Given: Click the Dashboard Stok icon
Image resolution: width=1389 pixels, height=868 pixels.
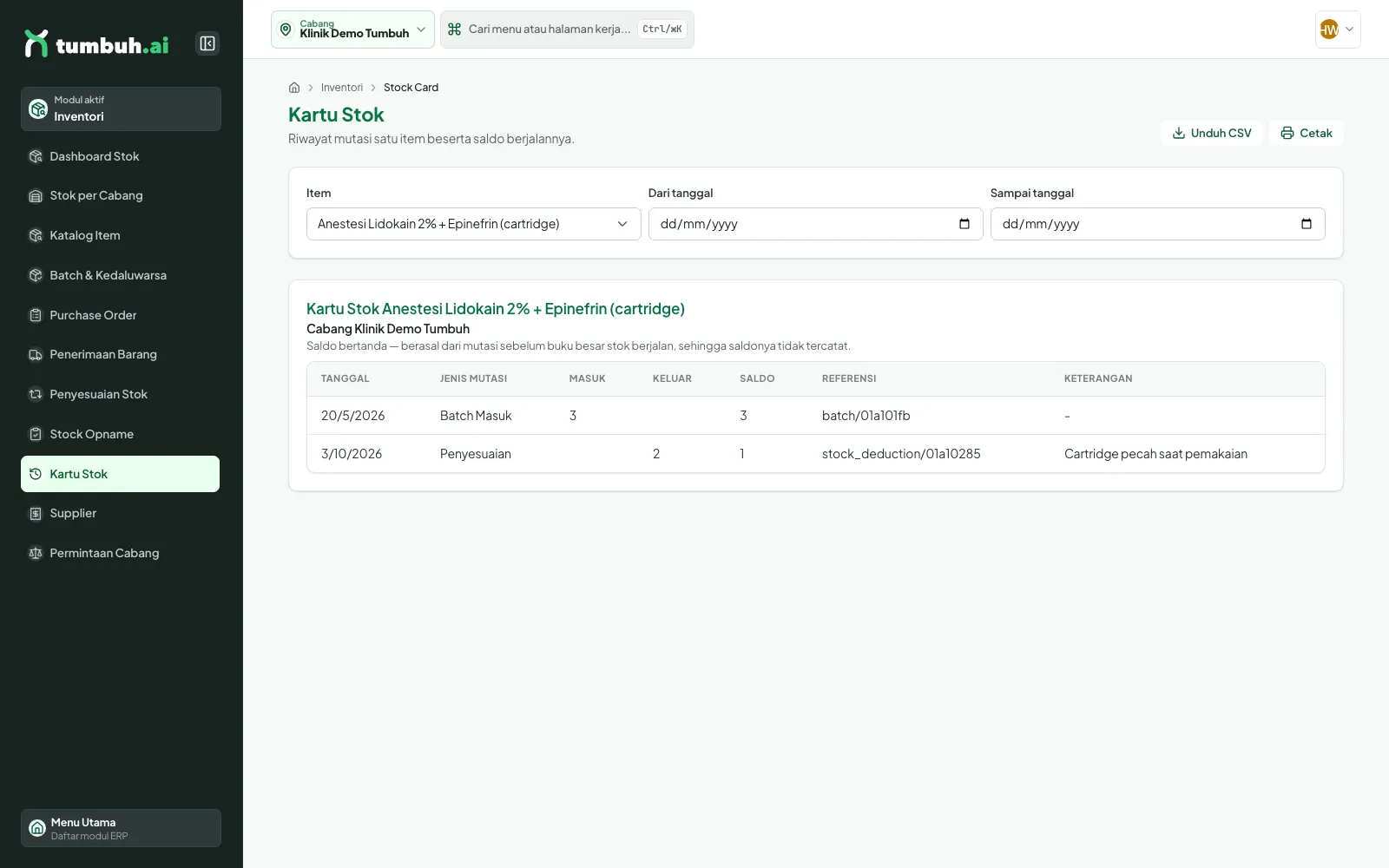Looking at the screenshot, I should (x=36, y=156).
